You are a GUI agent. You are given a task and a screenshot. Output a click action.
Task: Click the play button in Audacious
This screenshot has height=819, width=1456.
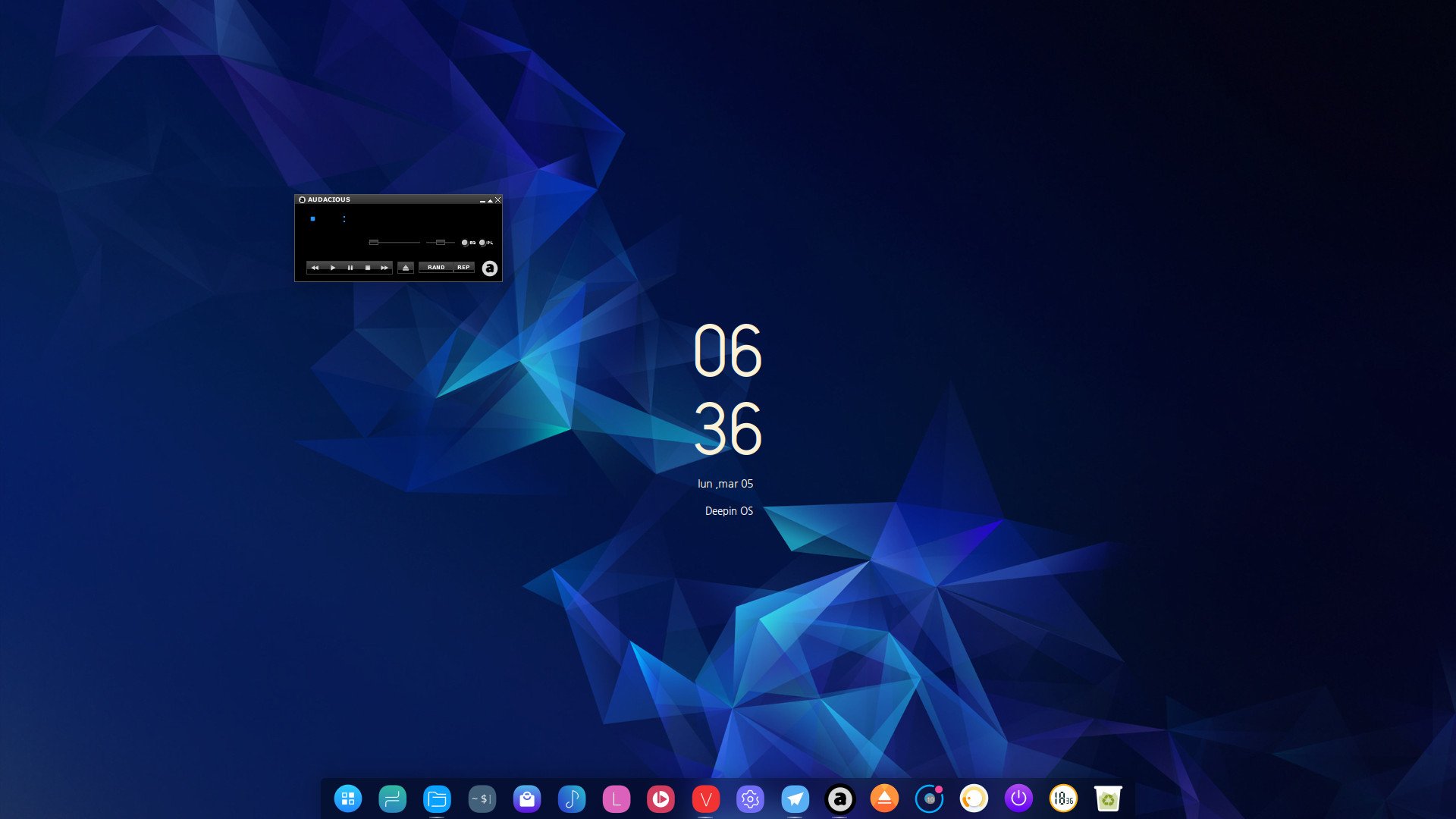(332, 267)
